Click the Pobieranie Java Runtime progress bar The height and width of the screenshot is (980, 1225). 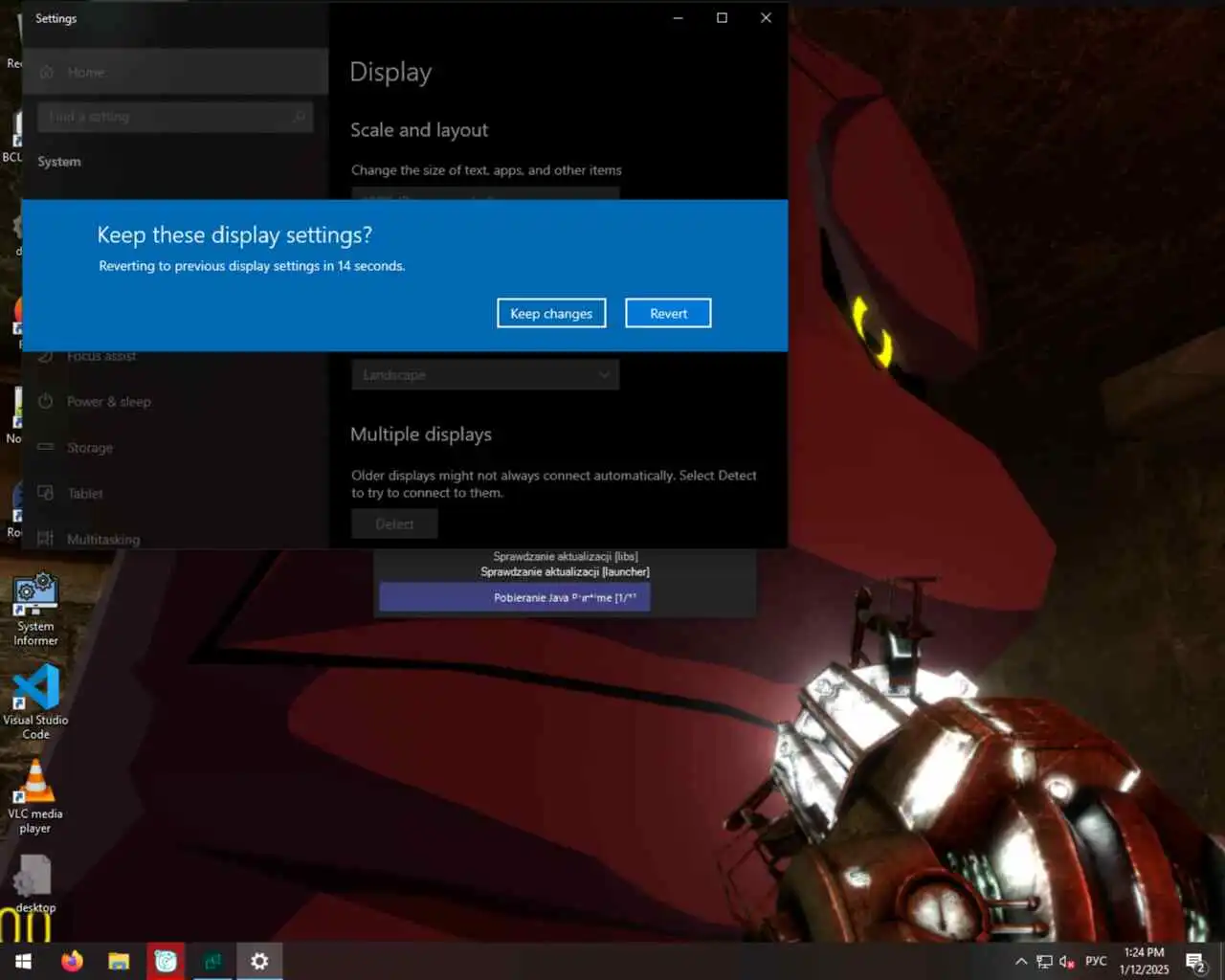tap(515, 597)
